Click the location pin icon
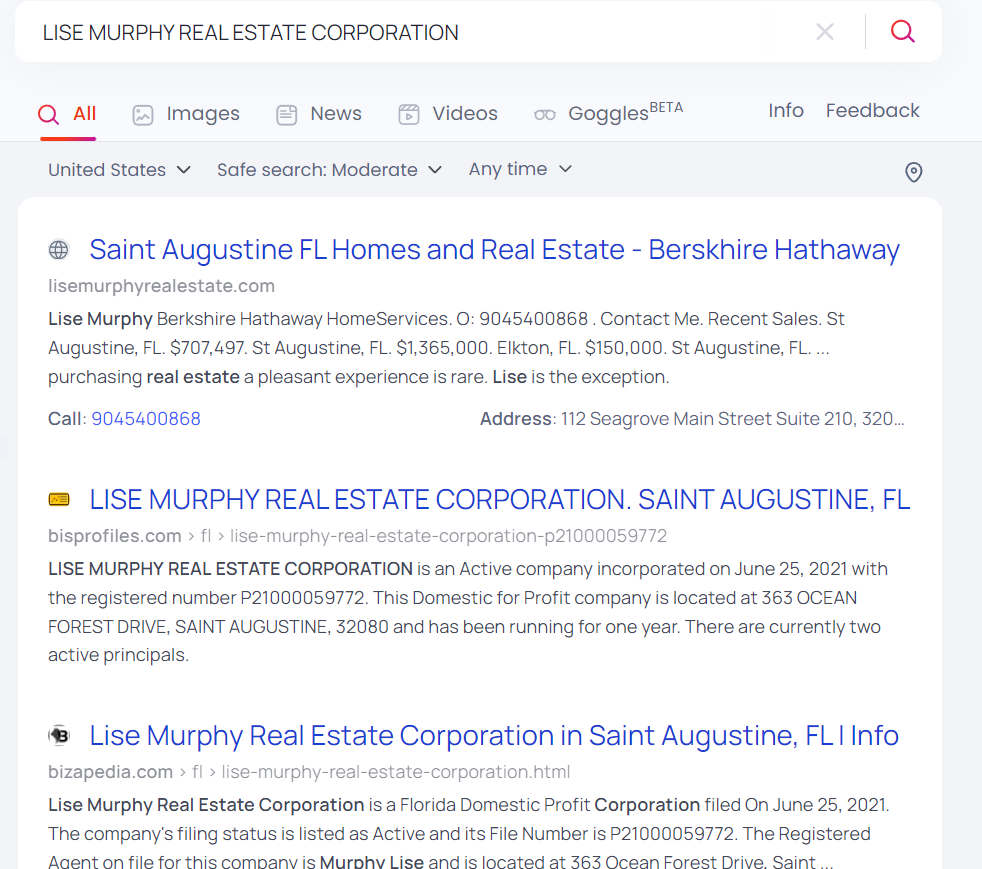Image resolution: width=982 pixels, height=869 pixels. click(914, 172)
